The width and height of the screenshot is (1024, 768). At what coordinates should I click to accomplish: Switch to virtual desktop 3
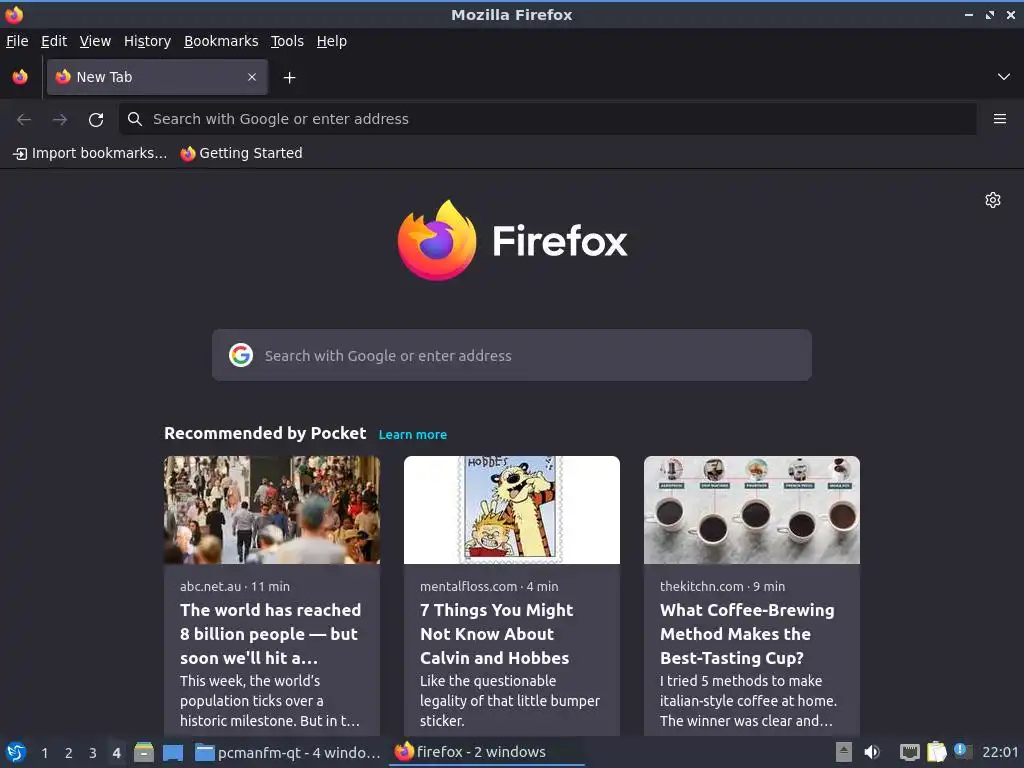[x=93, y=753]
